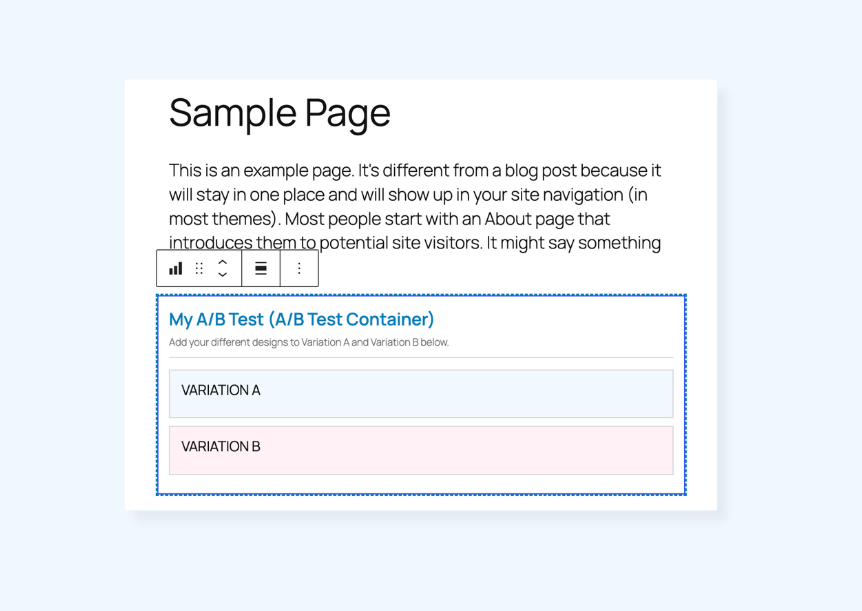
Task: Click the Sample Page title
Action: point(280,113)
